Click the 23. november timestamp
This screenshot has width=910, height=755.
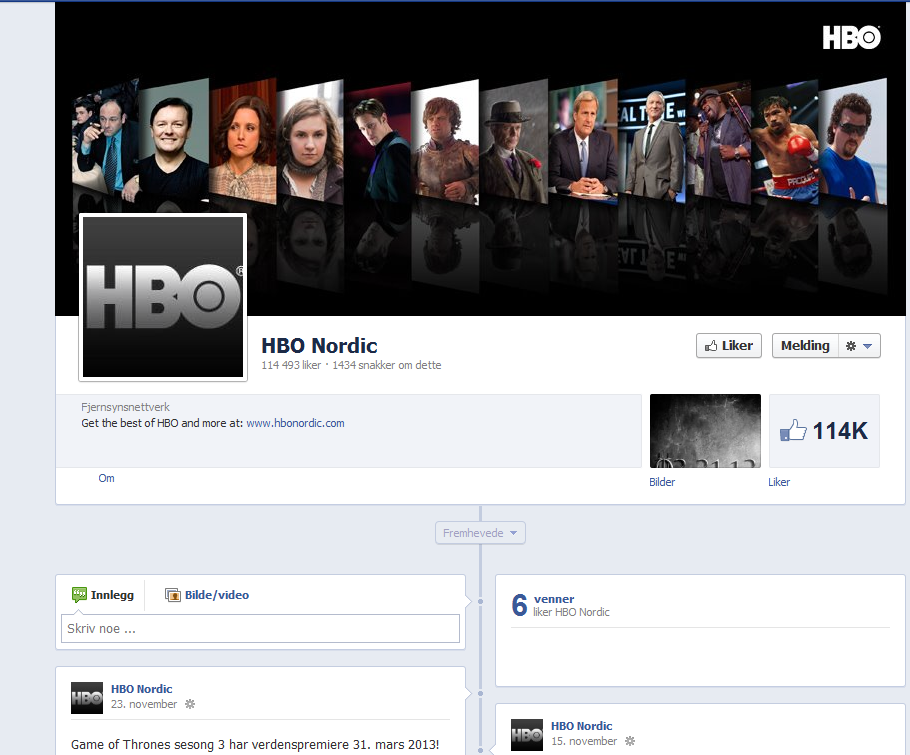(144, 704)
